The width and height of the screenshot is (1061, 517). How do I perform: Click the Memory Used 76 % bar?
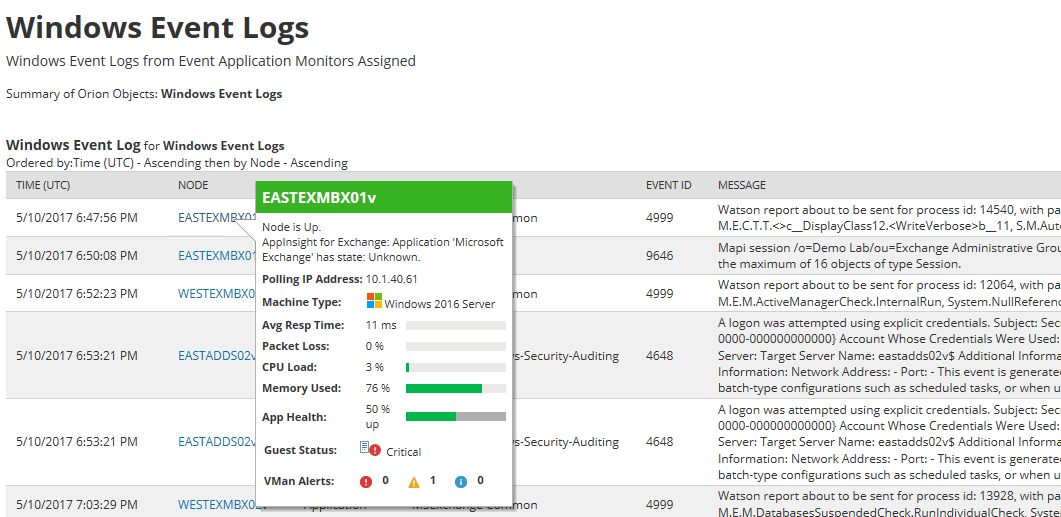[x=455, y=388]
